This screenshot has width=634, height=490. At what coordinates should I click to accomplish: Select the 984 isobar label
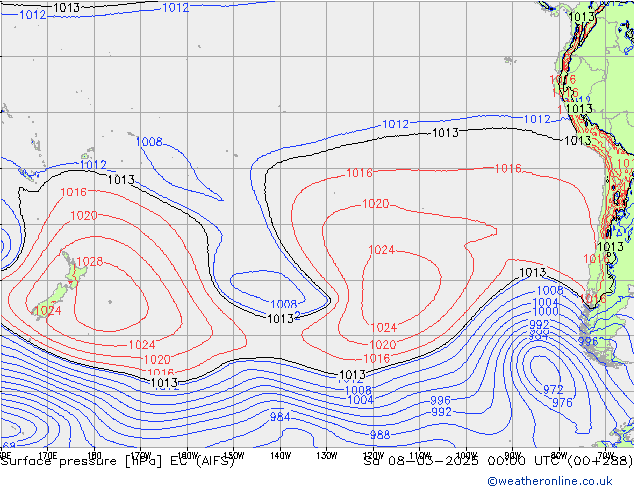(280, 416)
